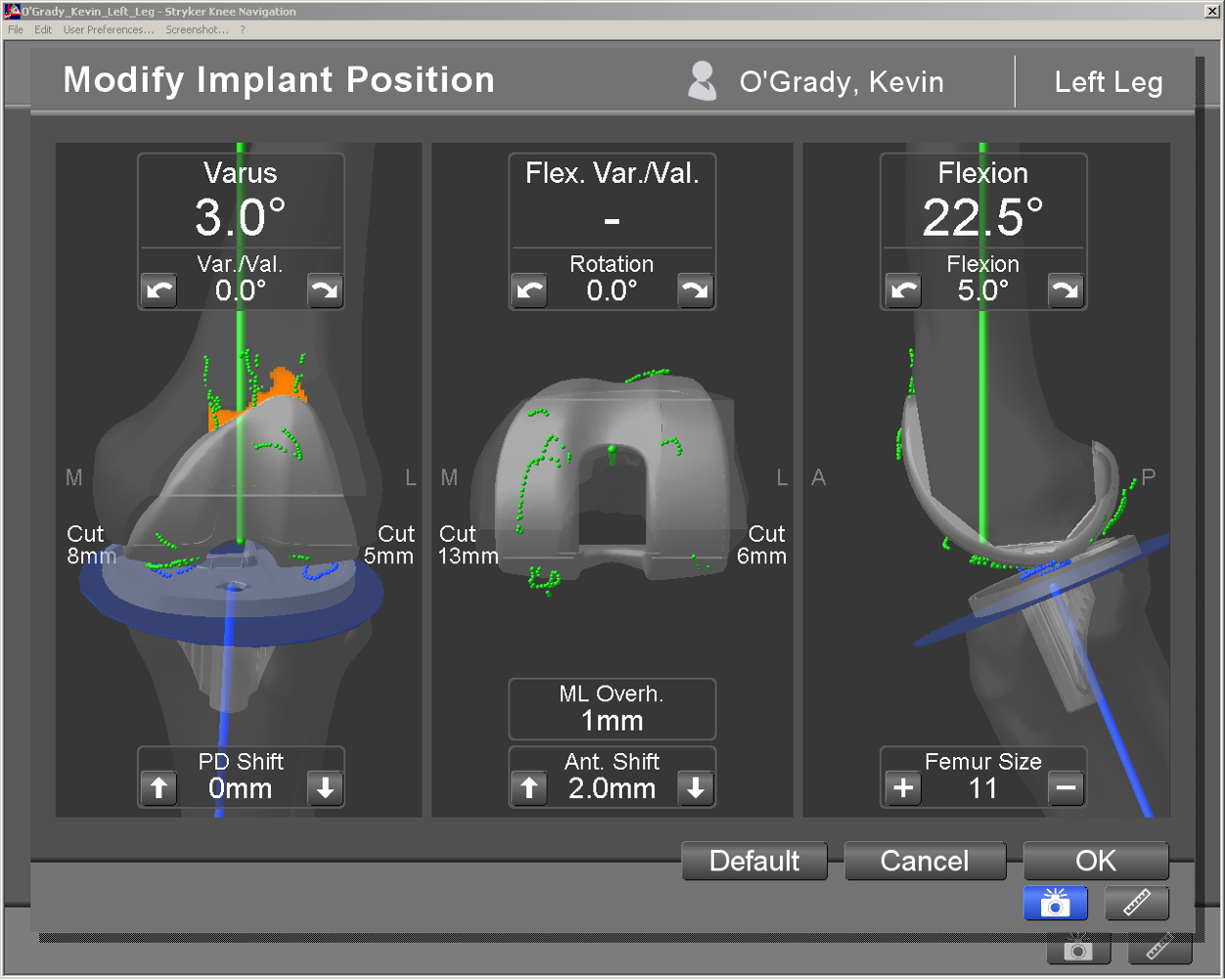Open the File menu
Screen dimensions: 1225x980
16,30
